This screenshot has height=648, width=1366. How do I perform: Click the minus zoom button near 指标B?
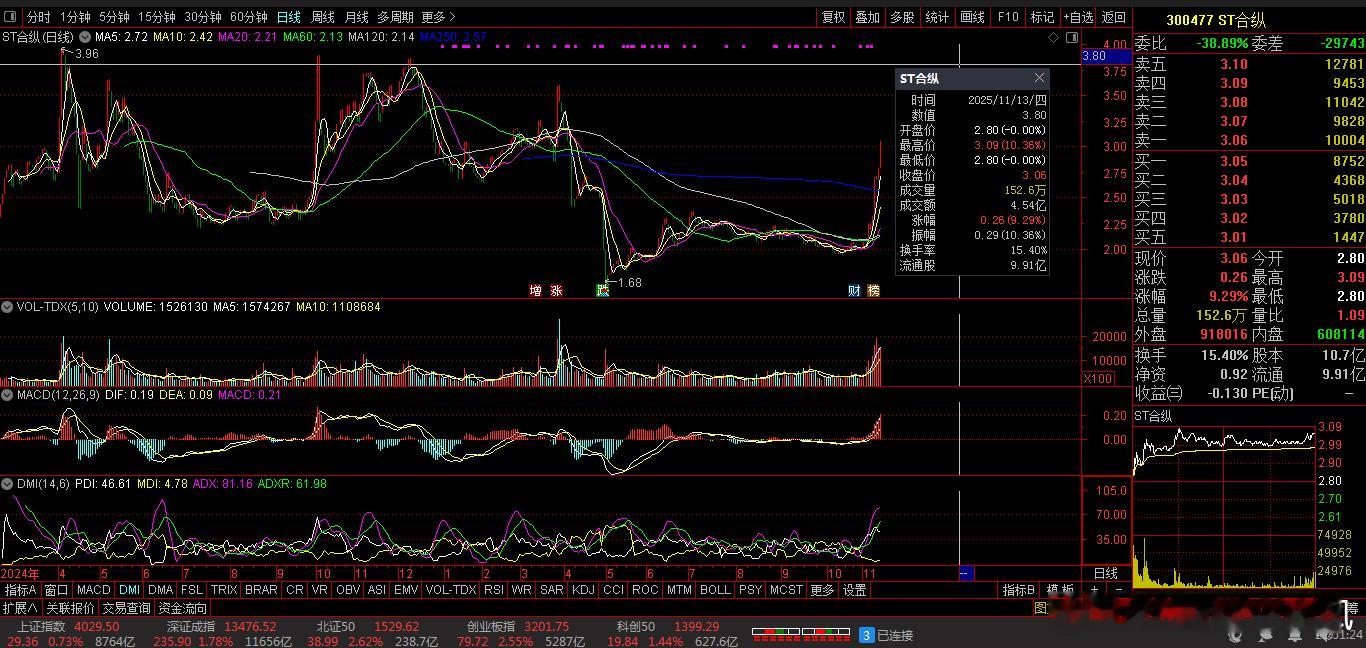1118,590
